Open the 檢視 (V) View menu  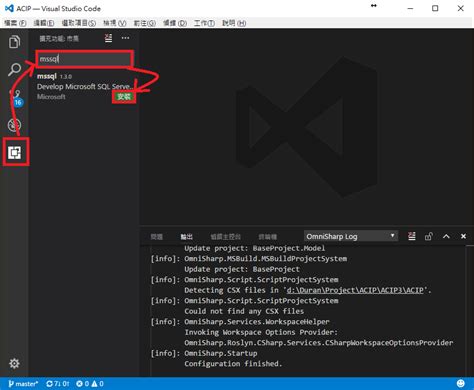115,23
